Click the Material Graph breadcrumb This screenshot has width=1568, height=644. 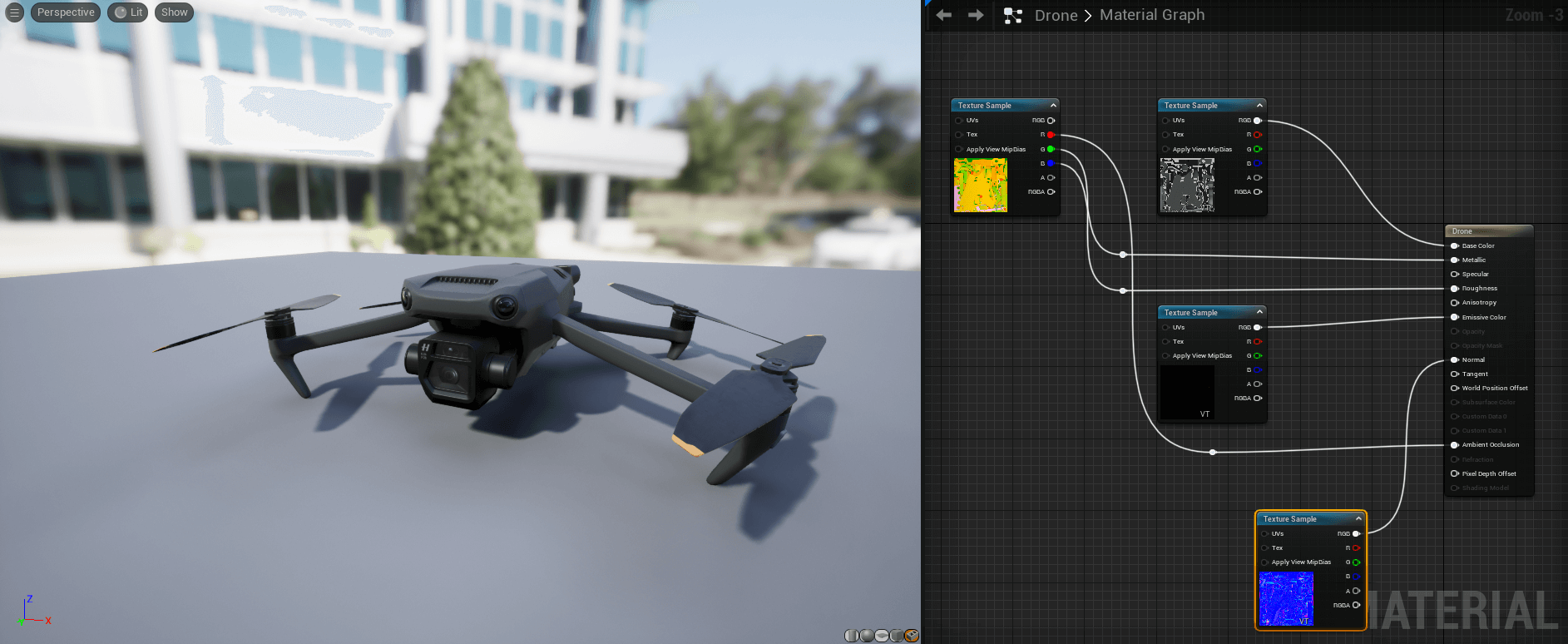[1151, 15]
